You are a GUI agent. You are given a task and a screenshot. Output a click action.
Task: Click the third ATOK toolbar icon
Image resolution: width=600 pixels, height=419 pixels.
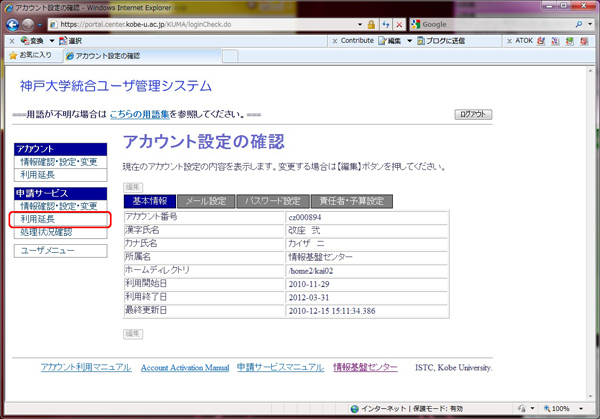[570, 41]
